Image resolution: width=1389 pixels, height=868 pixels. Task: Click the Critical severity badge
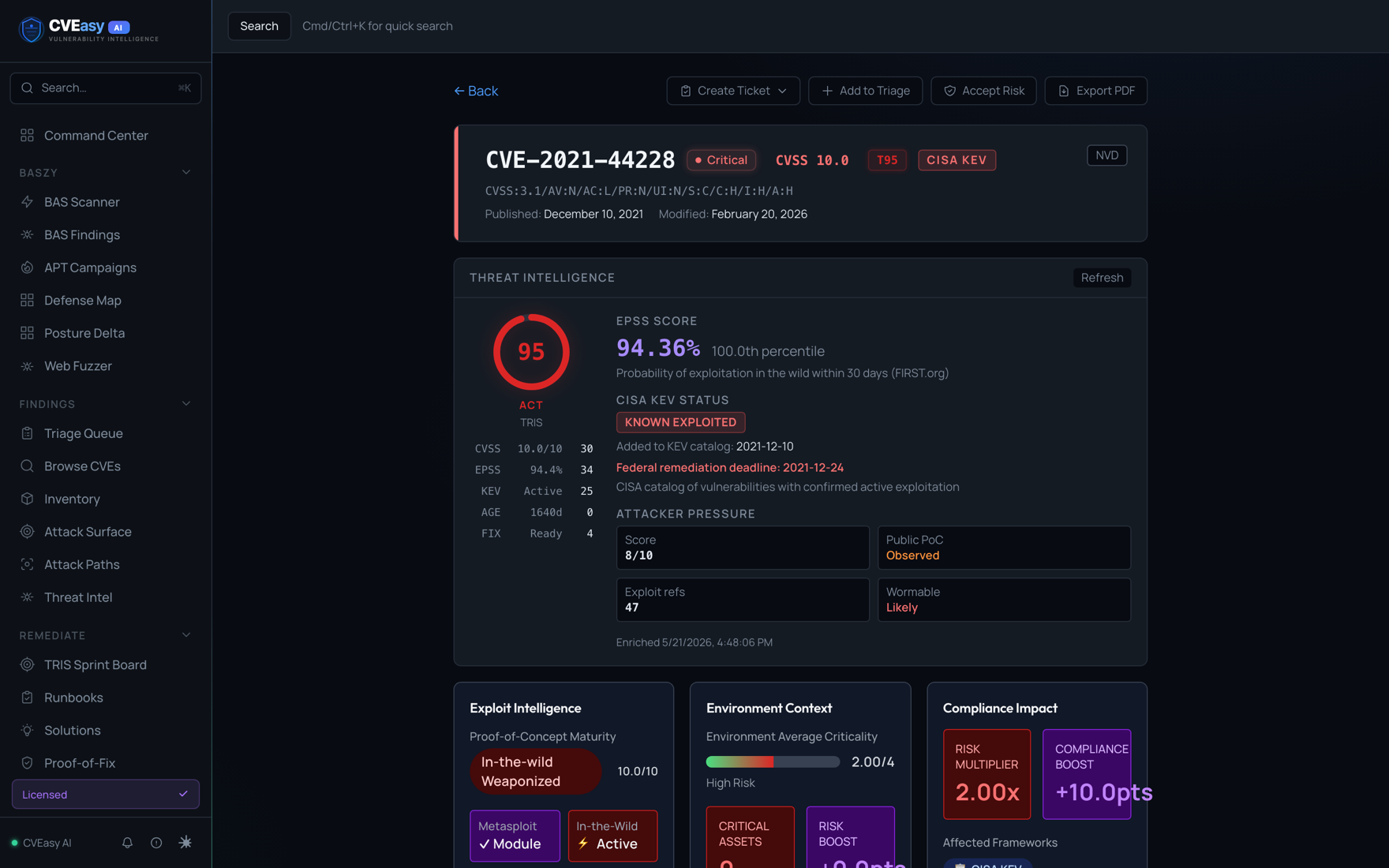pos(721,160)
